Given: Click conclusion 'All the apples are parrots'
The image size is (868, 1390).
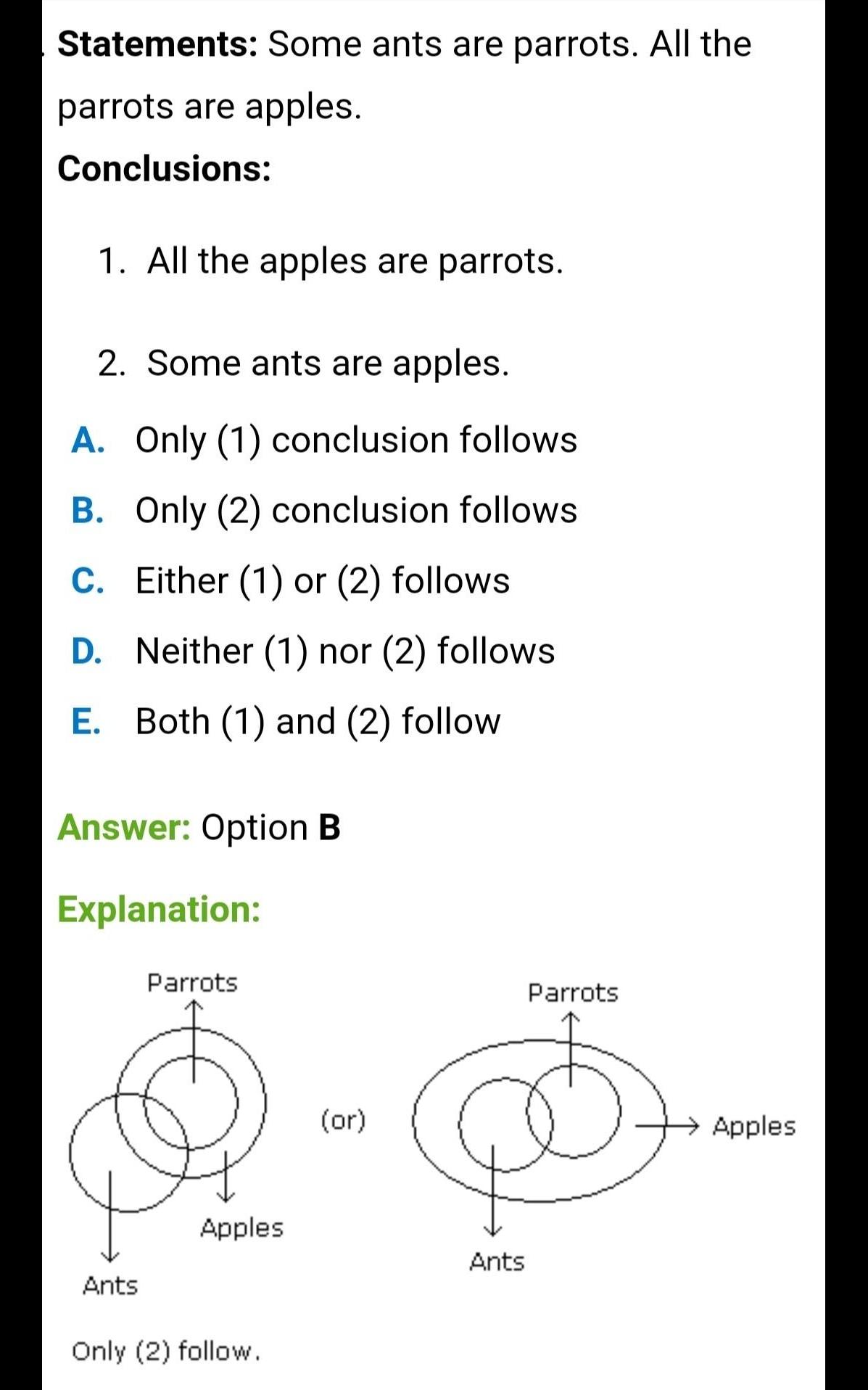Looking at the screenshot, I should click(x=355, y=260).
